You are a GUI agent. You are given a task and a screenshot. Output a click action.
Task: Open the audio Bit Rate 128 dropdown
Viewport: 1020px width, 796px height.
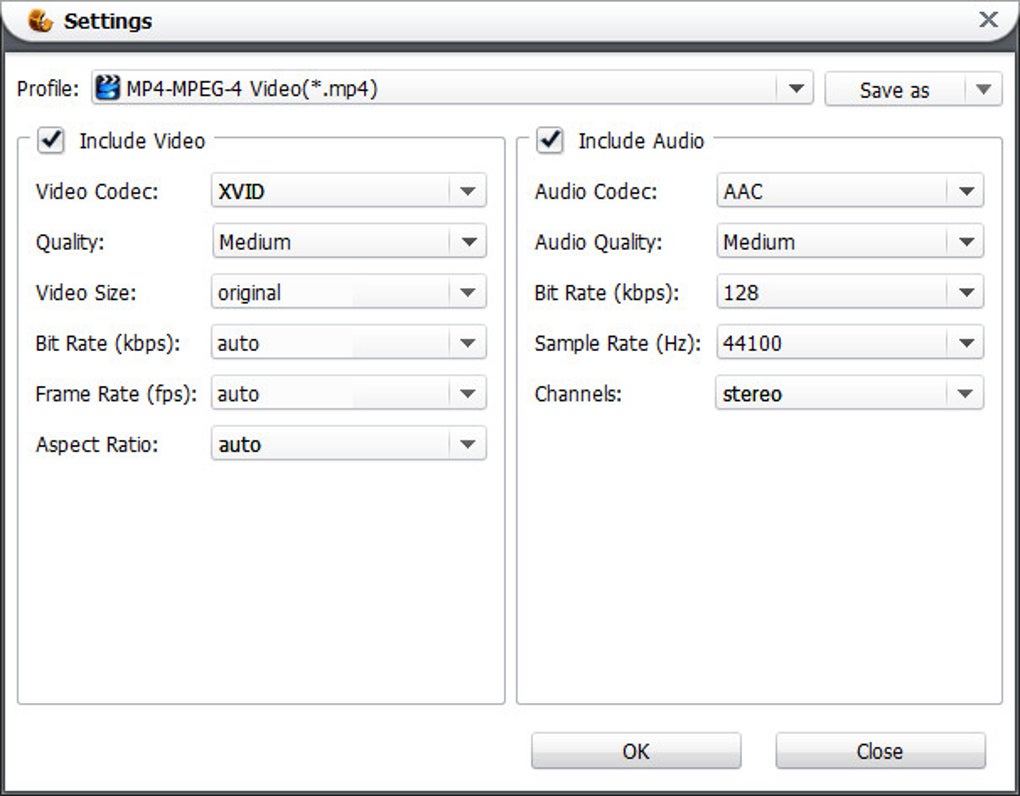[x=965, y=293]
